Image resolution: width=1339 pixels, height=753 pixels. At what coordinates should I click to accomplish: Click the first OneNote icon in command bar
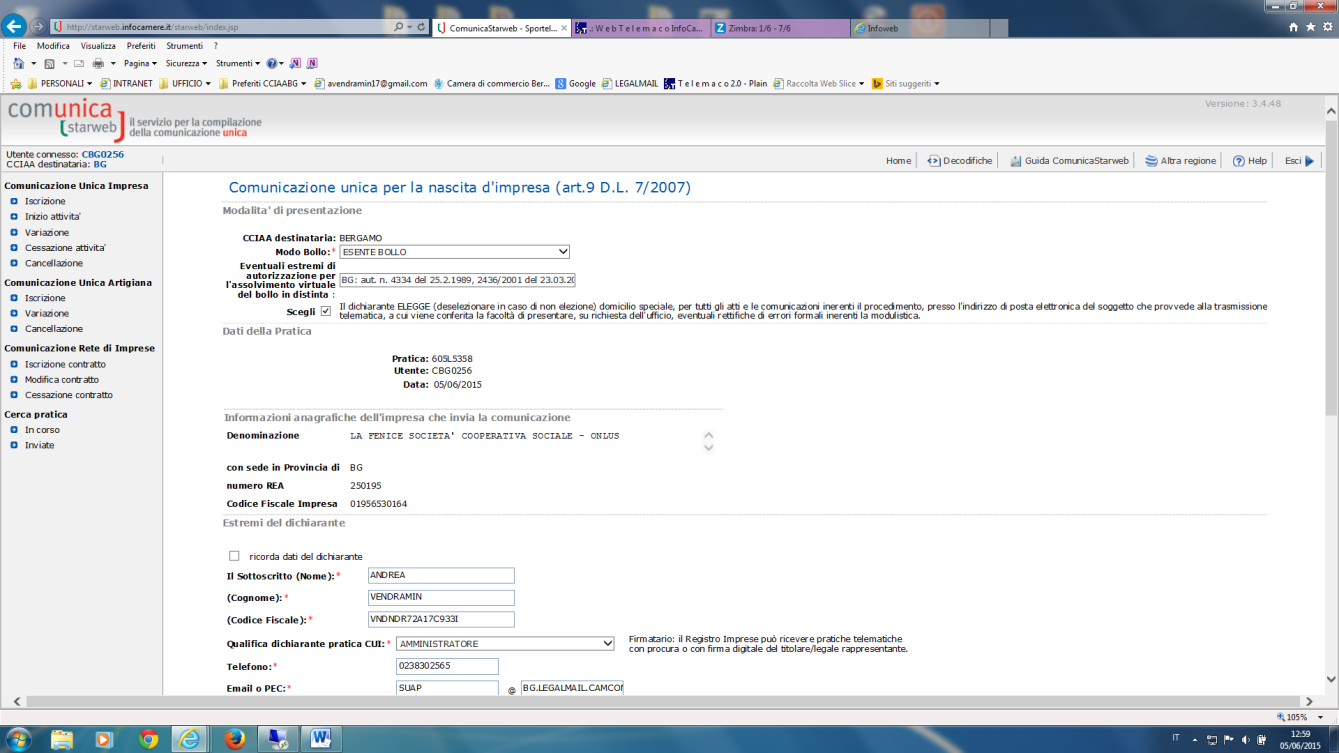[x=297, y=63]
